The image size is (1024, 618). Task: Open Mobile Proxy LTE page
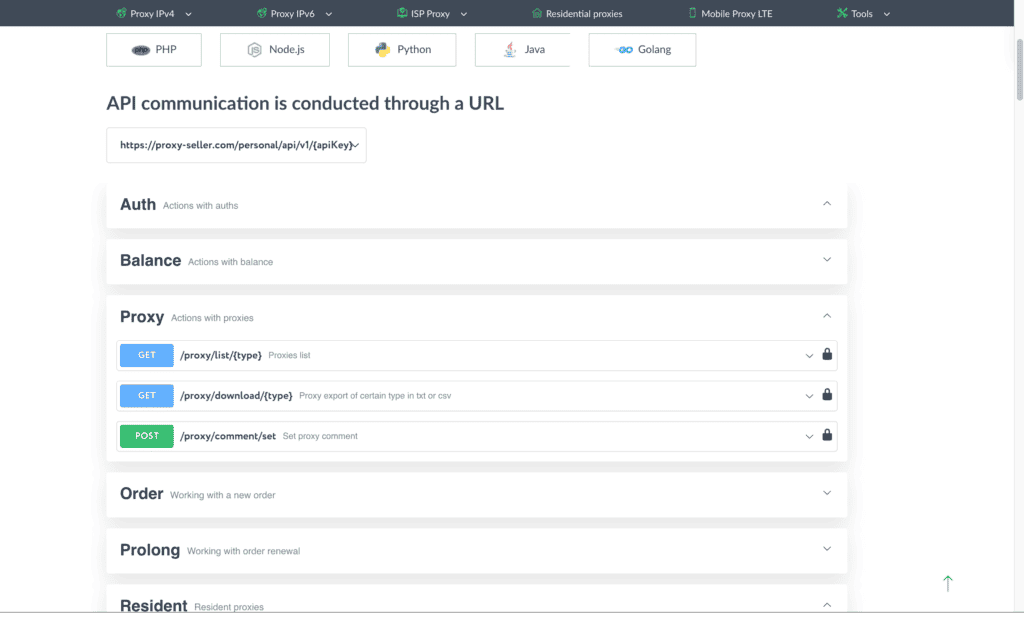(731, 14)
